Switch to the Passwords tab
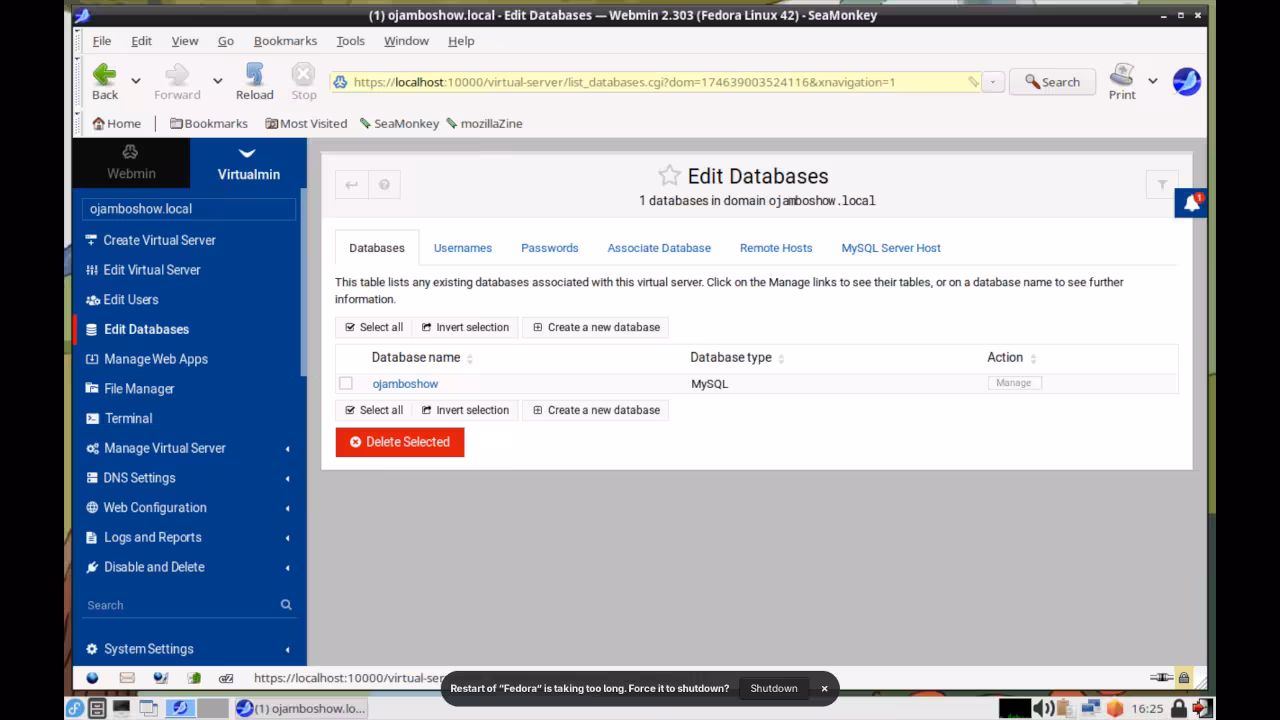The width and height of the screenshot is (1280, 720). click(x=549, y=248)
